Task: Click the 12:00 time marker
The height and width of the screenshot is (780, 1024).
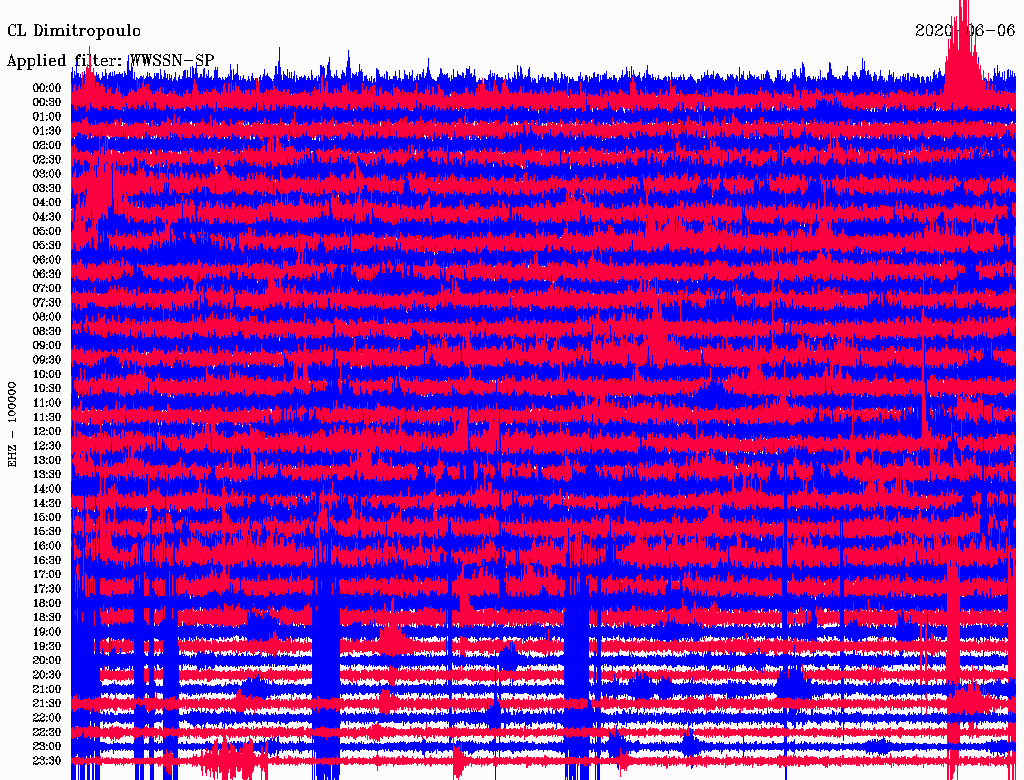Action: (47, 432)
